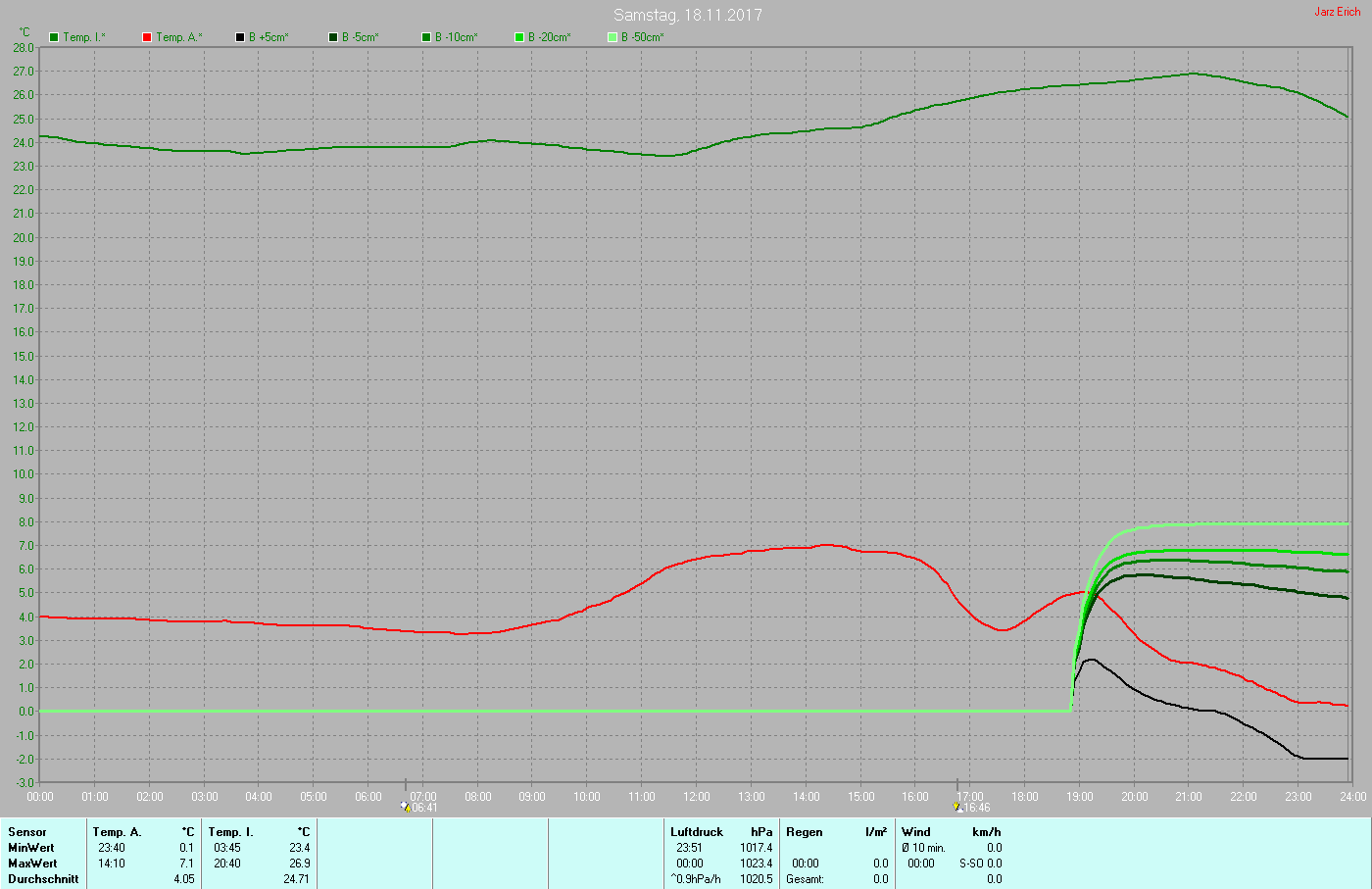Click the 'Temp. I.' column header in table
Image resolution: width=1372 pixels, height=889 pixels.
pyautogui.click(x=230, y=832)
